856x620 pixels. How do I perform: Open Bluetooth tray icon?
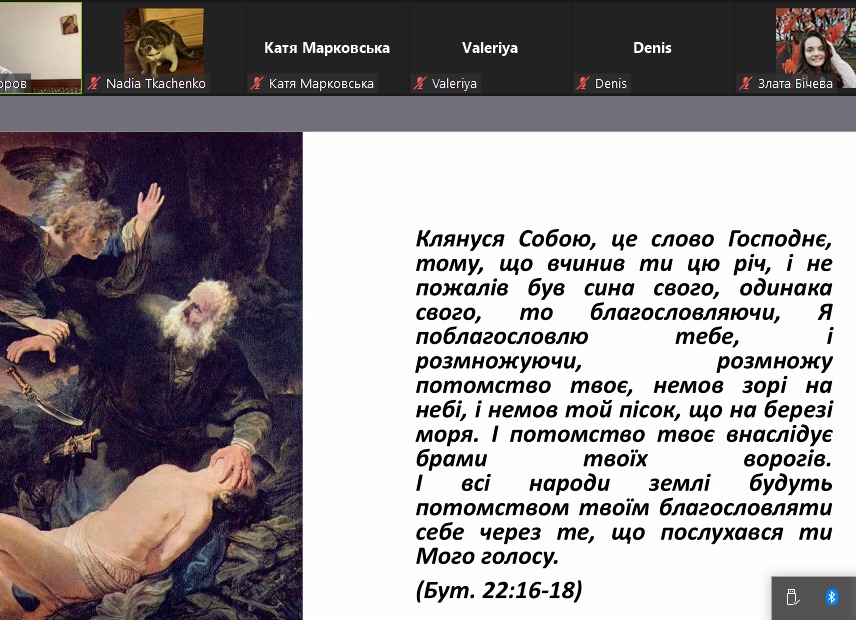tap(831, 597)
